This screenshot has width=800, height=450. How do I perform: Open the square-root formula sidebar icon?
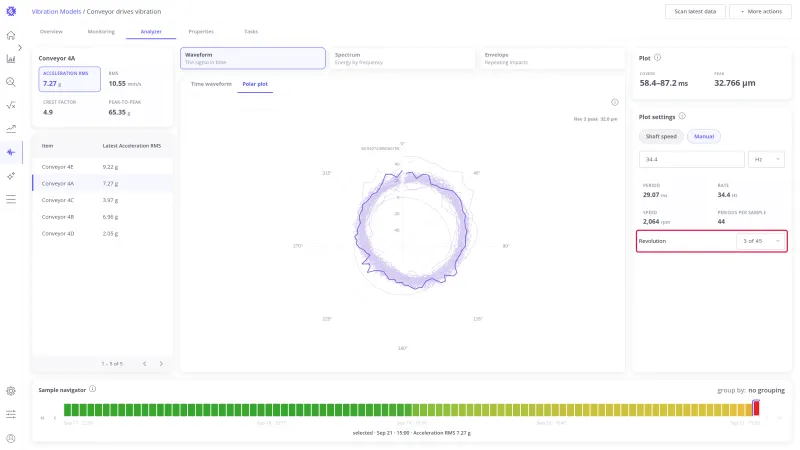tap(11, 106)
